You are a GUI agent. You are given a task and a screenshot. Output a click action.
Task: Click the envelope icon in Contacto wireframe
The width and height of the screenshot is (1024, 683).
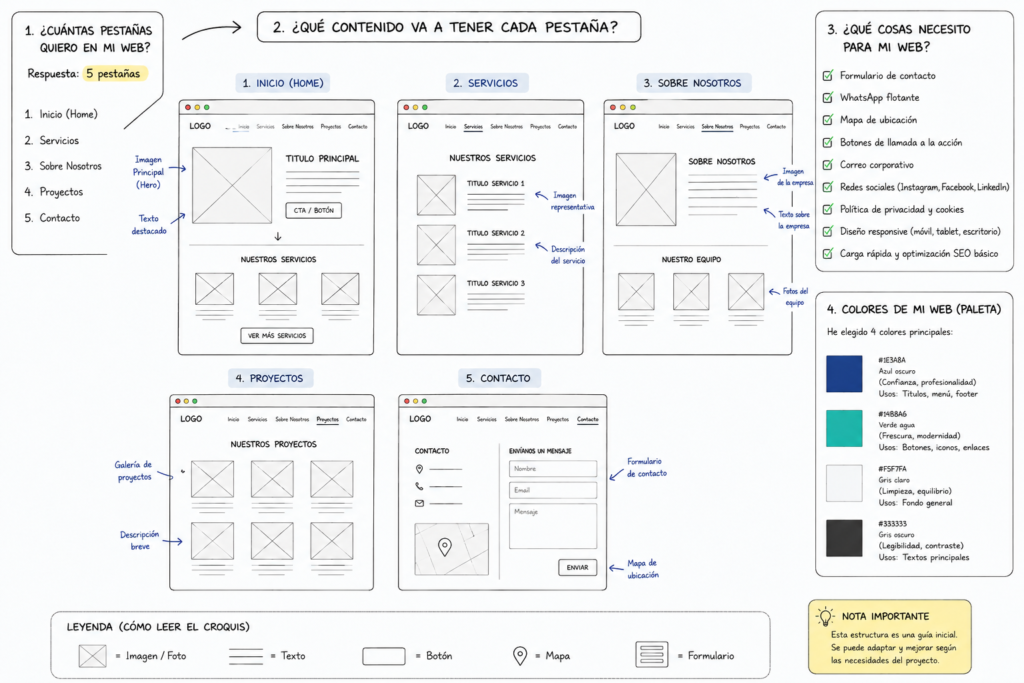[419, 503]
